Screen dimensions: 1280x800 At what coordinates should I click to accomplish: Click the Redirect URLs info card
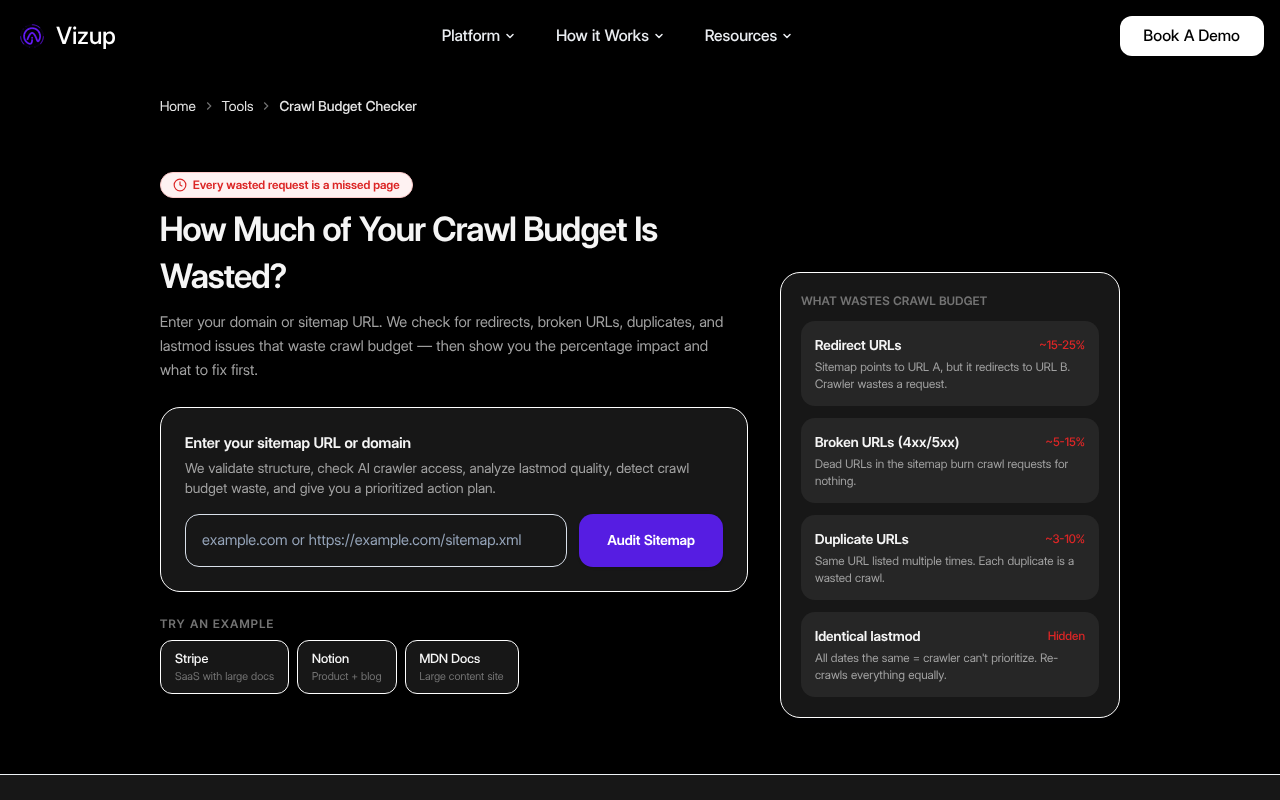[x=949, y=363]
